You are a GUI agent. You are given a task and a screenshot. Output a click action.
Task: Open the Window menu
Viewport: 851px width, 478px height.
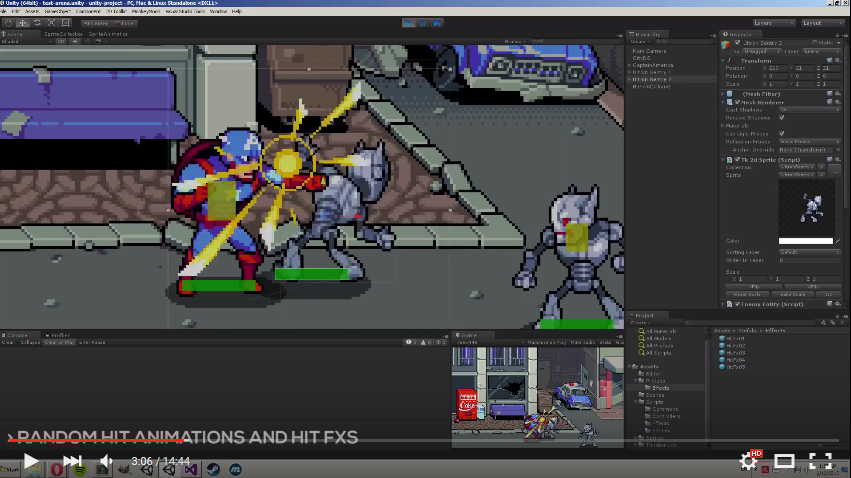point(218,11)
